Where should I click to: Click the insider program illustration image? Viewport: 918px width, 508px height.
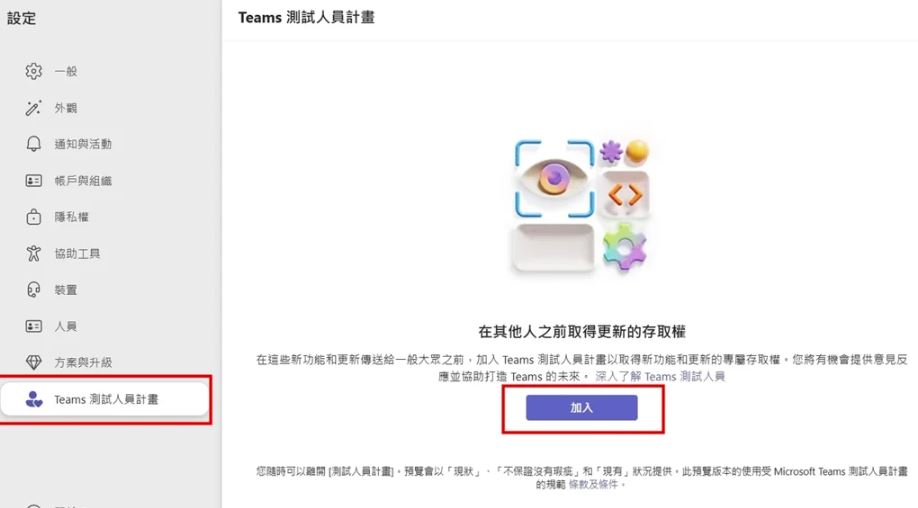click(x=581, y=206)
